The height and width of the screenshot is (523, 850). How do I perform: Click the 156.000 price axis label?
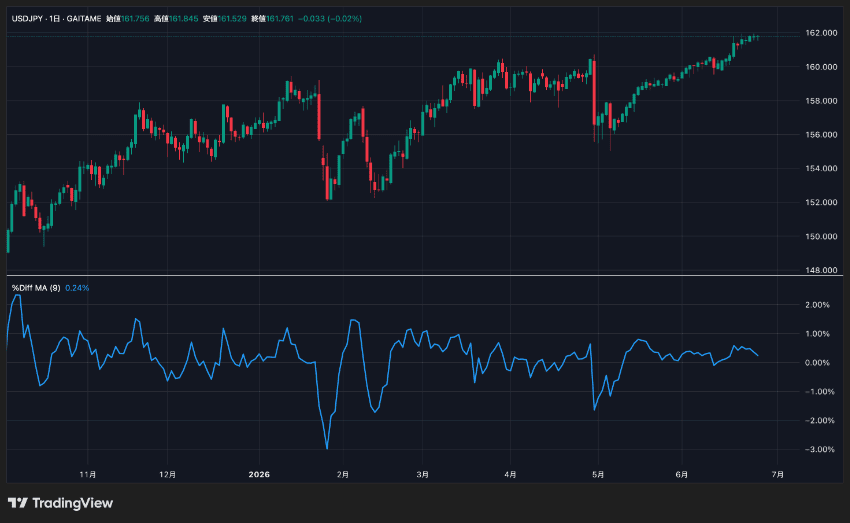pos(821,134)
